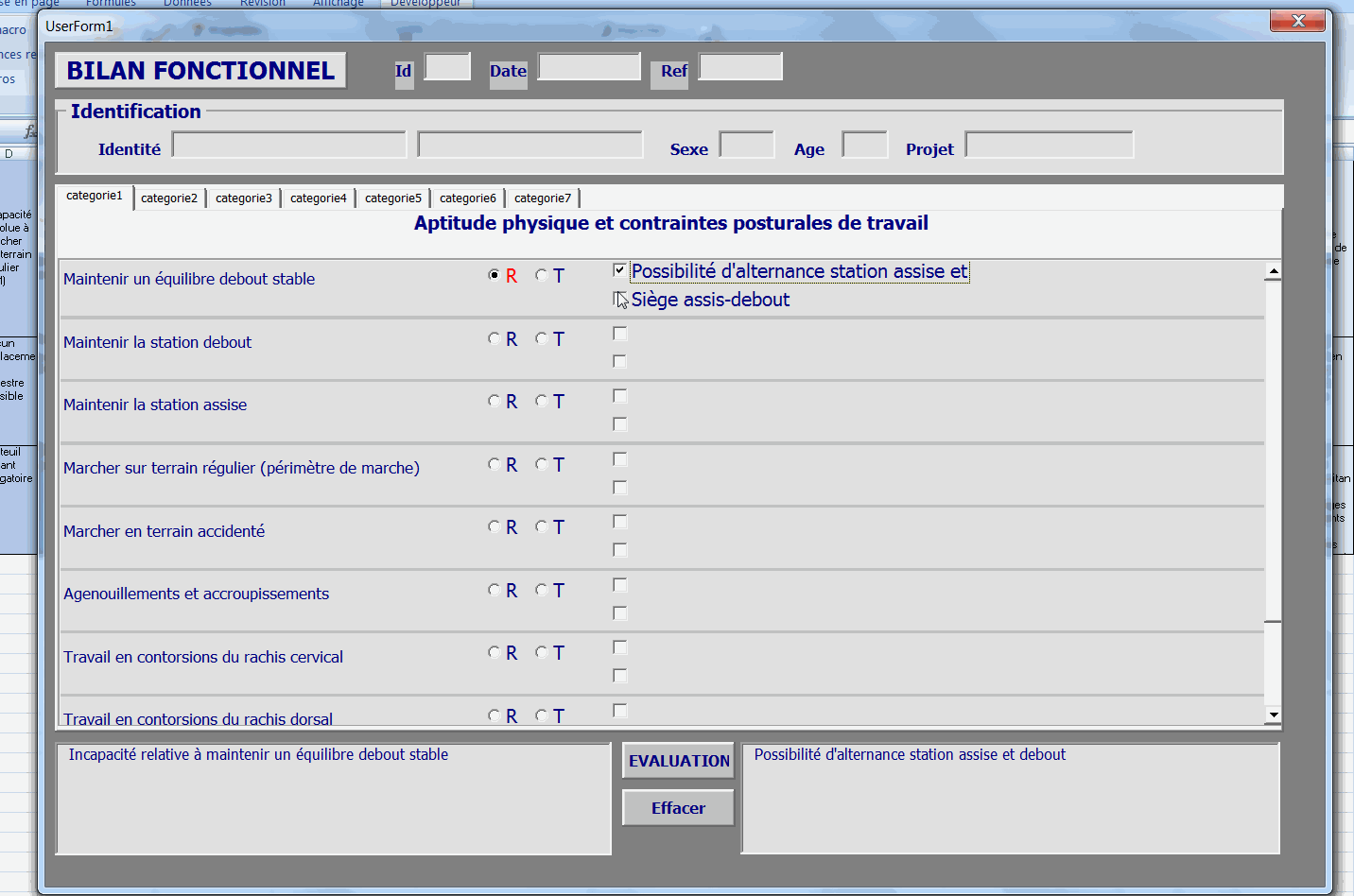The image size is (1354, 896).
Task: Uncheck Possibilité d'alternance station assise checkbox
Action: click(620, 270)
